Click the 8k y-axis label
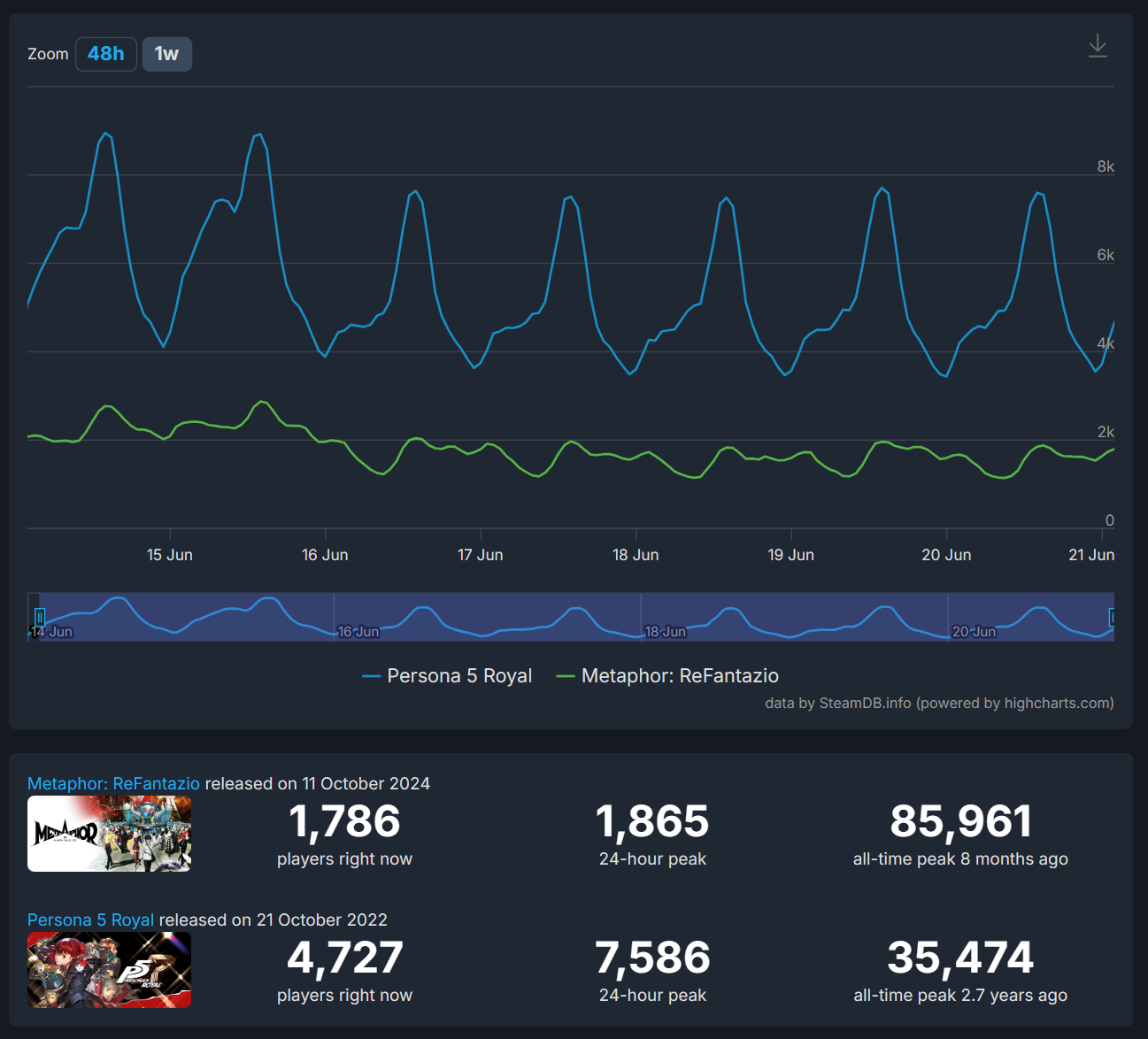Viewport: 1148px width, 1039px height. click(1106, 166)
